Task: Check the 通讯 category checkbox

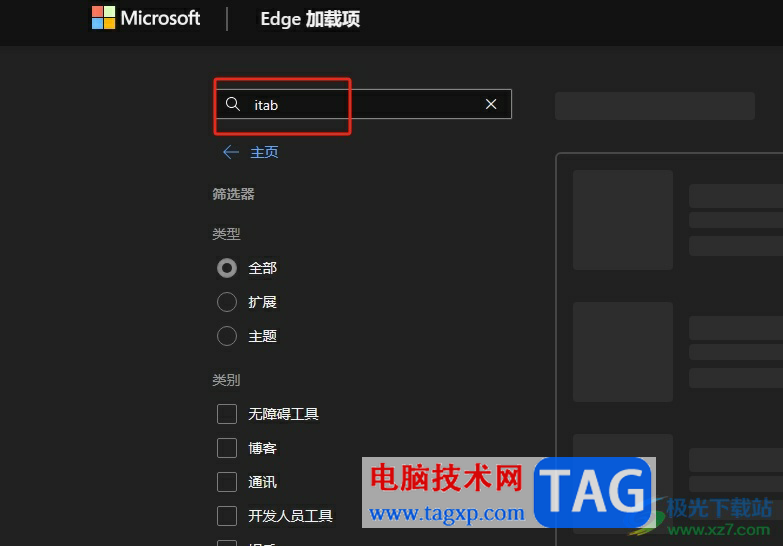Action: tap(227, 482)
